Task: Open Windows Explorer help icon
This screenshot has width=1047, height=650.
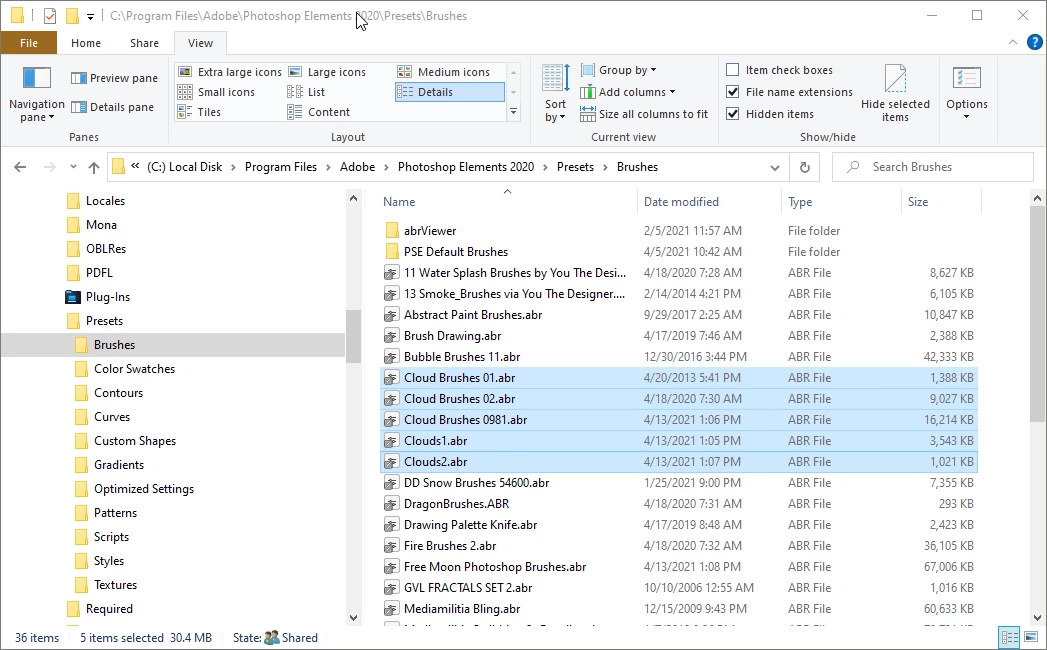Action: (1034, 43)
